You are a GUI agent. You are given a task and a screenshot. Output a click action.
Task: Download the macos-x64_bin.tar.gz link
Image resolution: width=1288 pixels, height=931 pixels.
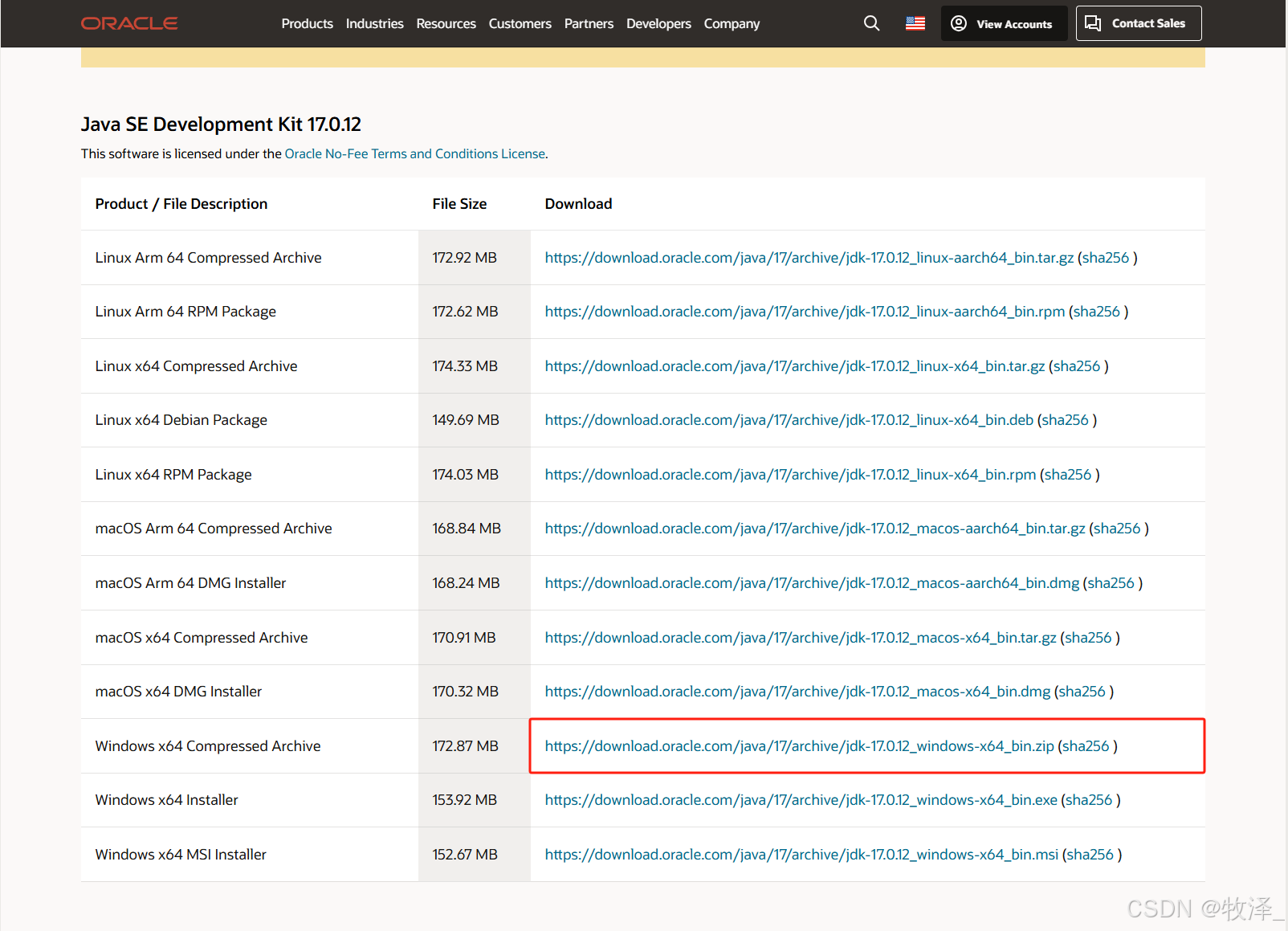(801, 638)
